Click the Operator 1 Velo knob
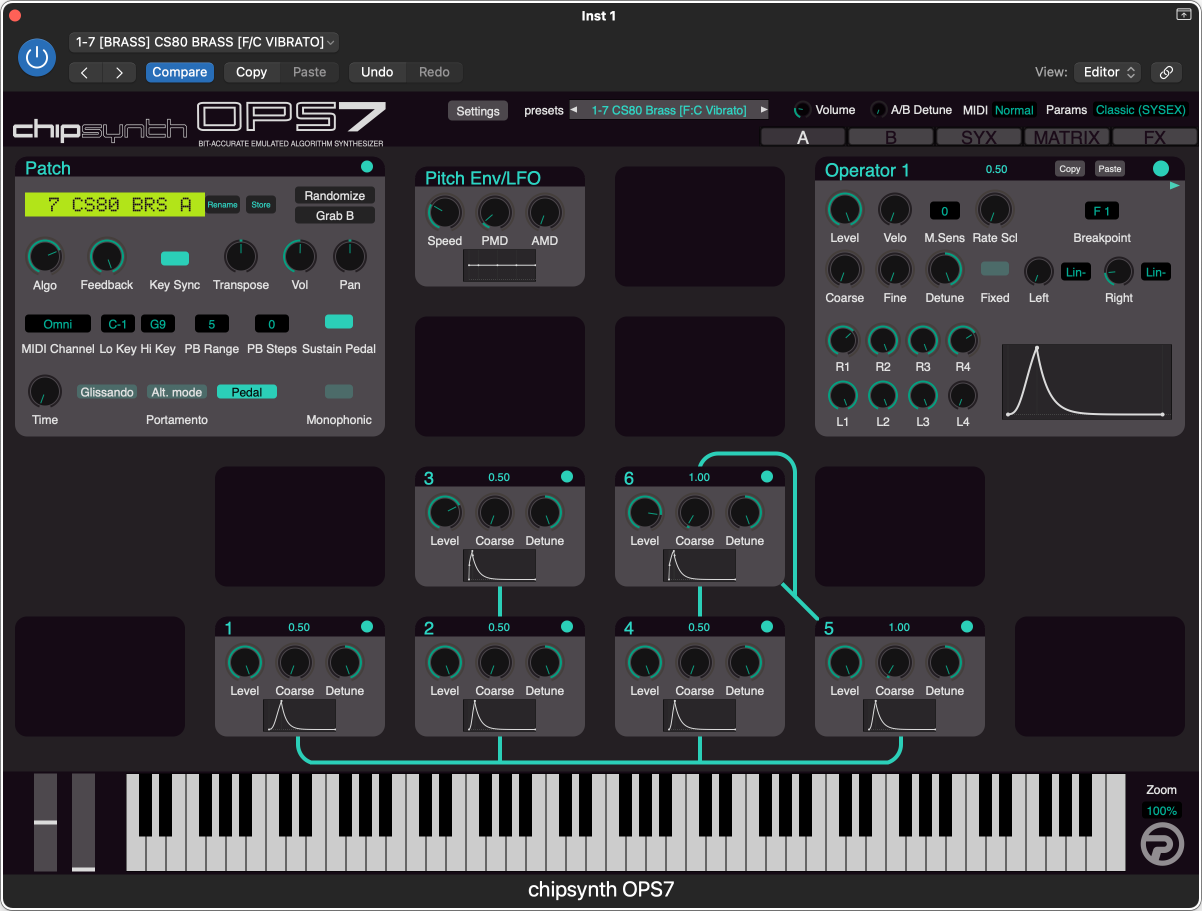This screenshot has height=911, width=1202. [x=895, y=210]
